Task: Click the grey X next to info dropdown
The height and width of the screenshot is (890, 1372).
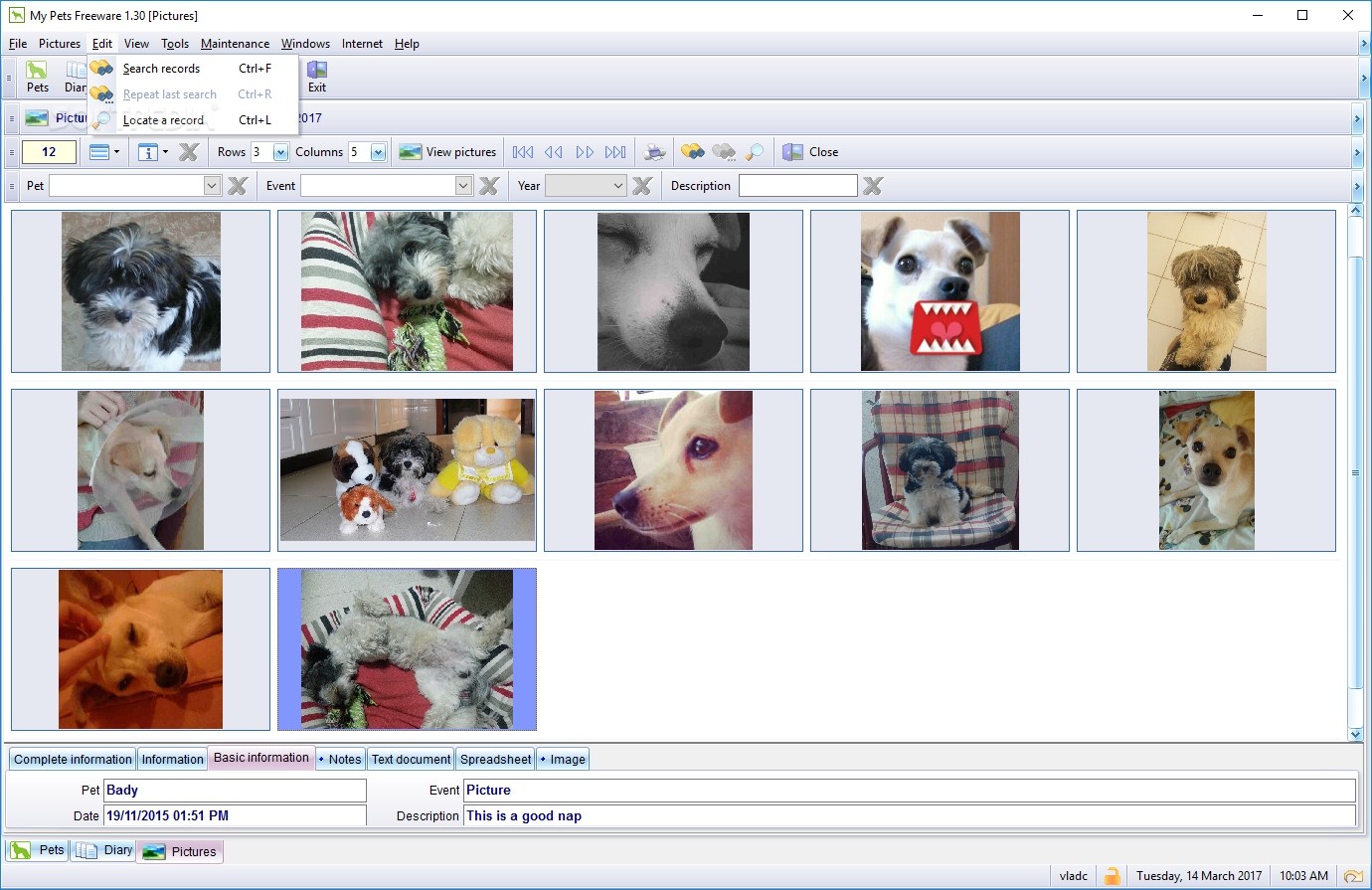Action: (189, 152)
